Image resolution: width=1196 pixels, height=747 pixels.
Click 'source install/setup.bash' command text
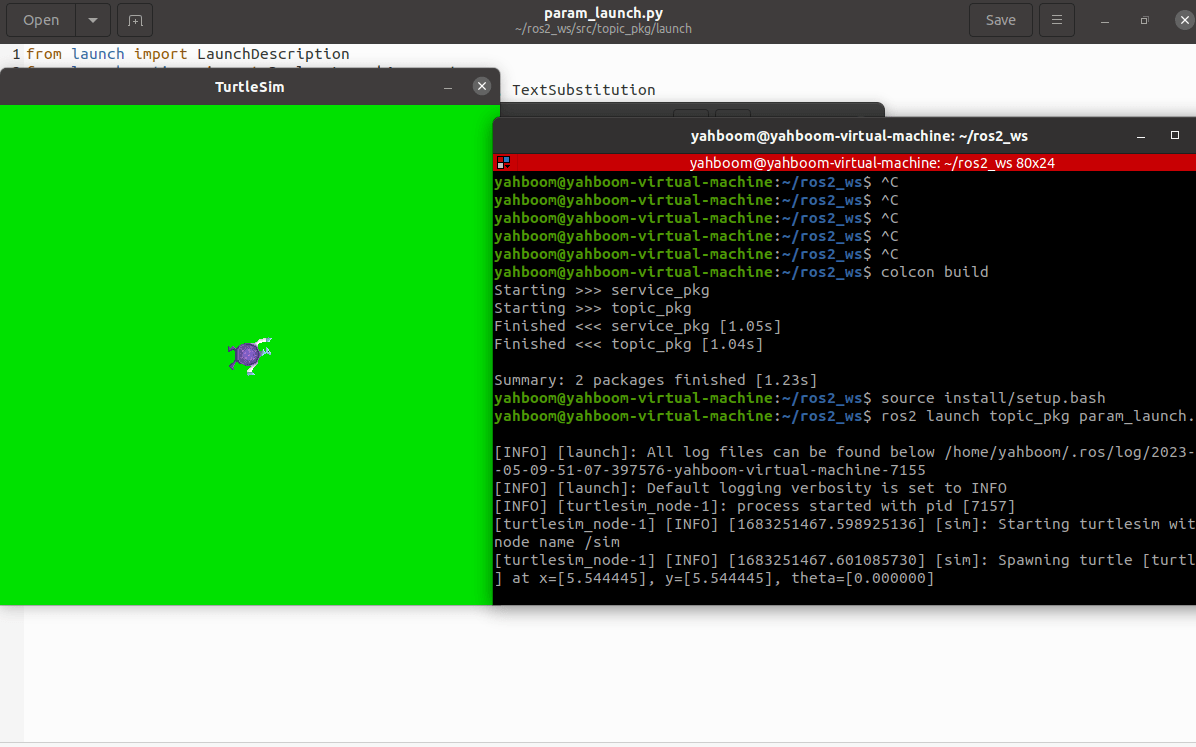tap(993, 398)
